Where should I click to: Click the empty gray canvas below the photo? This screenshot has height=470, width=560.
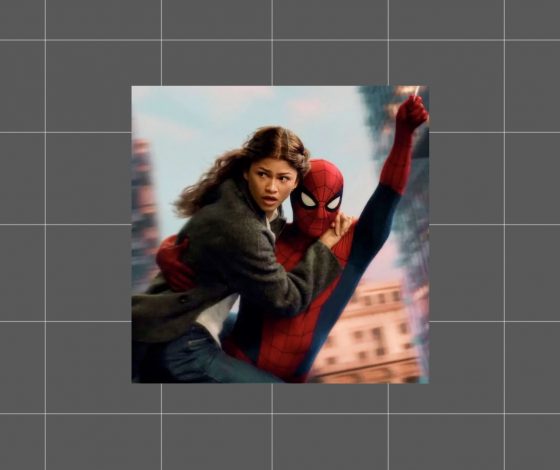(280, 427)
